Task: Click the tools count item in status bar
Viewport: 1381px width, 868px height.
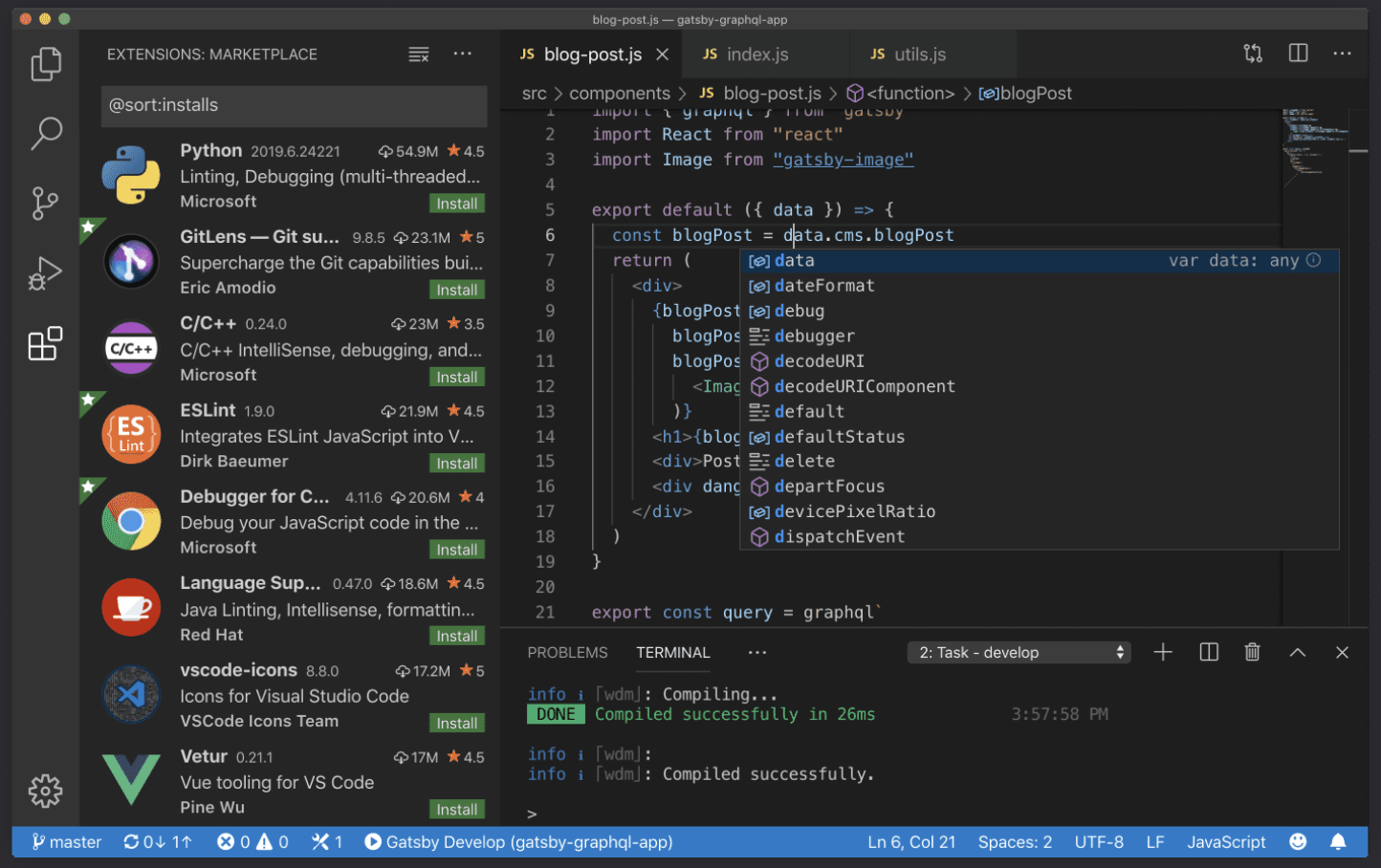Action: (327, 842)
